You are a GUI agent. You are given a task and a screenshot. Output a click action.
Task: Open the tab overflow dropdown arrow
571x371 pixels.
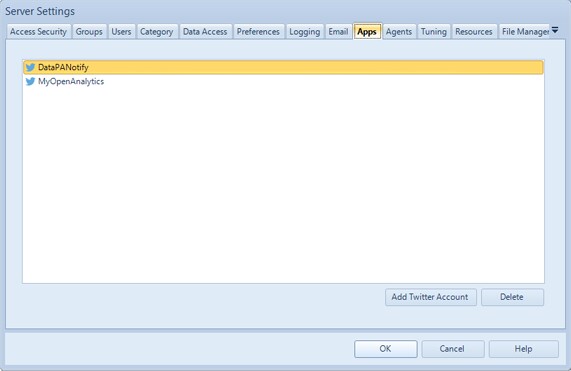point(555,30)
